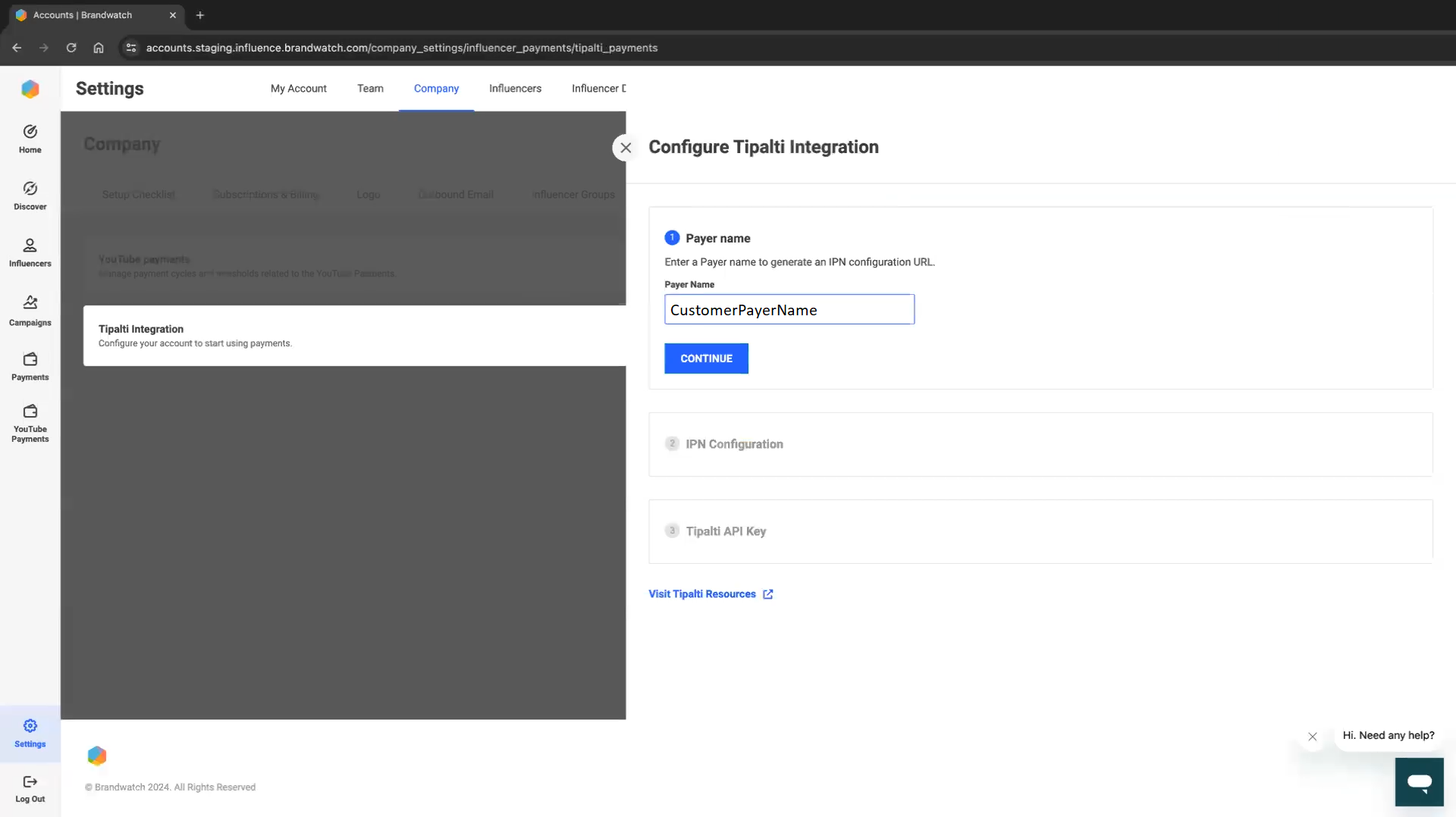Switch to the My Account tab
Image resolution: width=1456 pixels, height=817 pixels.
point(298,89)
